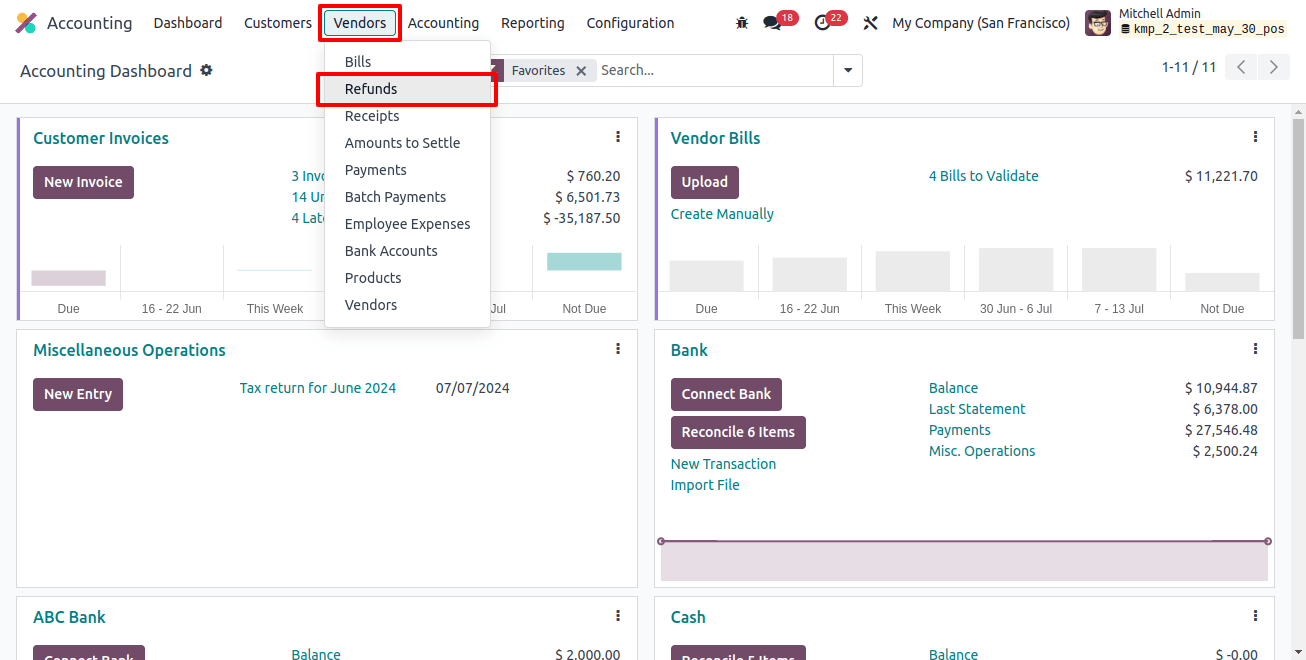This screenshot has width=1306, height=660.
Task: Select the Vendors entry in the dropdown list
Action: [x=407, y=305]
